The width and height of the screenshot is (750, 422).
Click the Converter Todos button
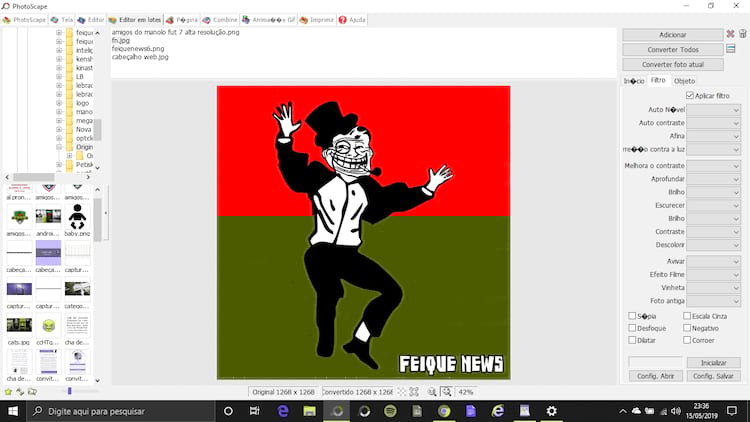[x=672, y=49]
